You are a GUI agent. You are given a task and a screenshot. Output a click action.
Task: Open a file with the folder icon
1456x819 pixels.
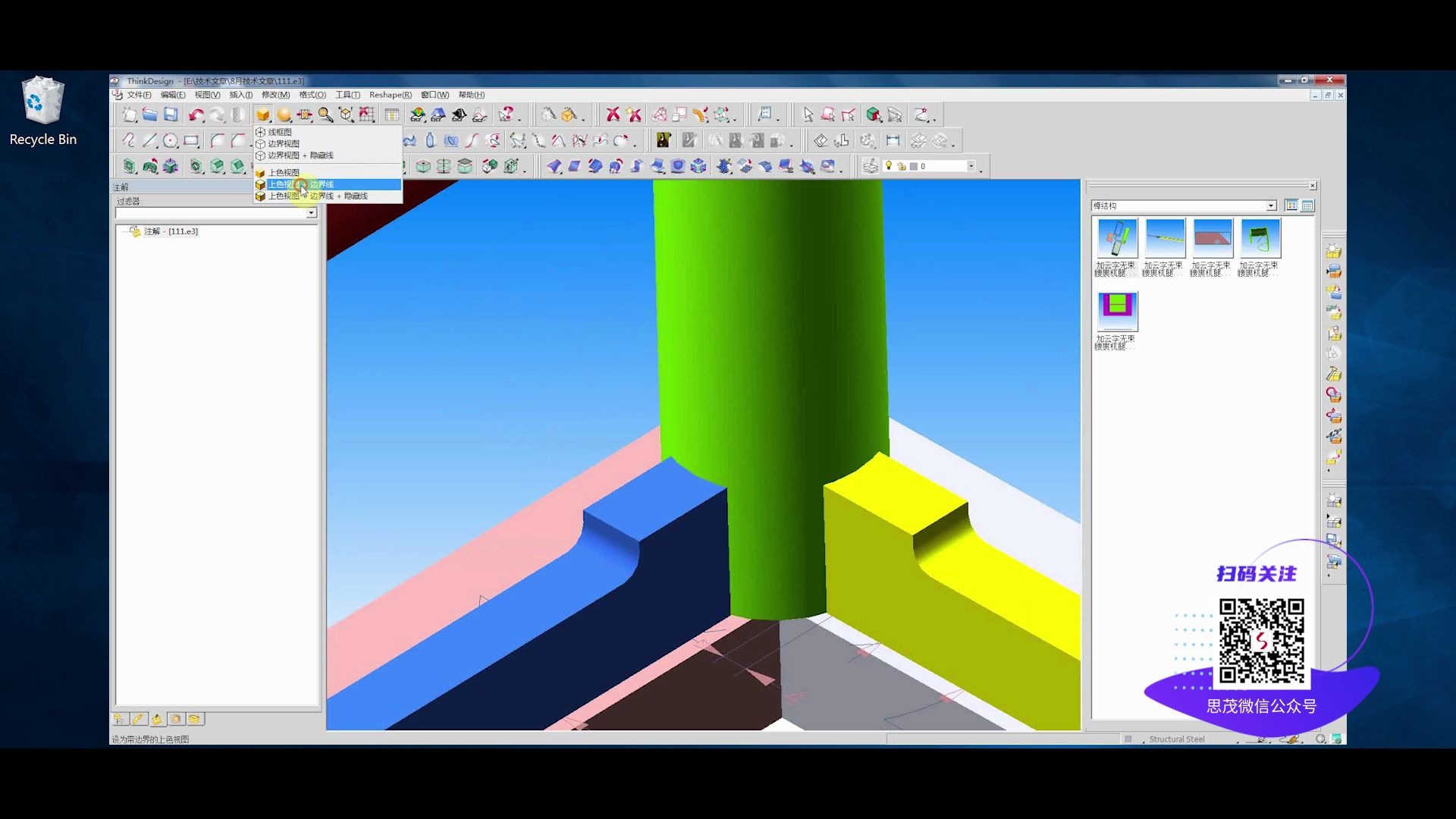click(x=150, y=115)
